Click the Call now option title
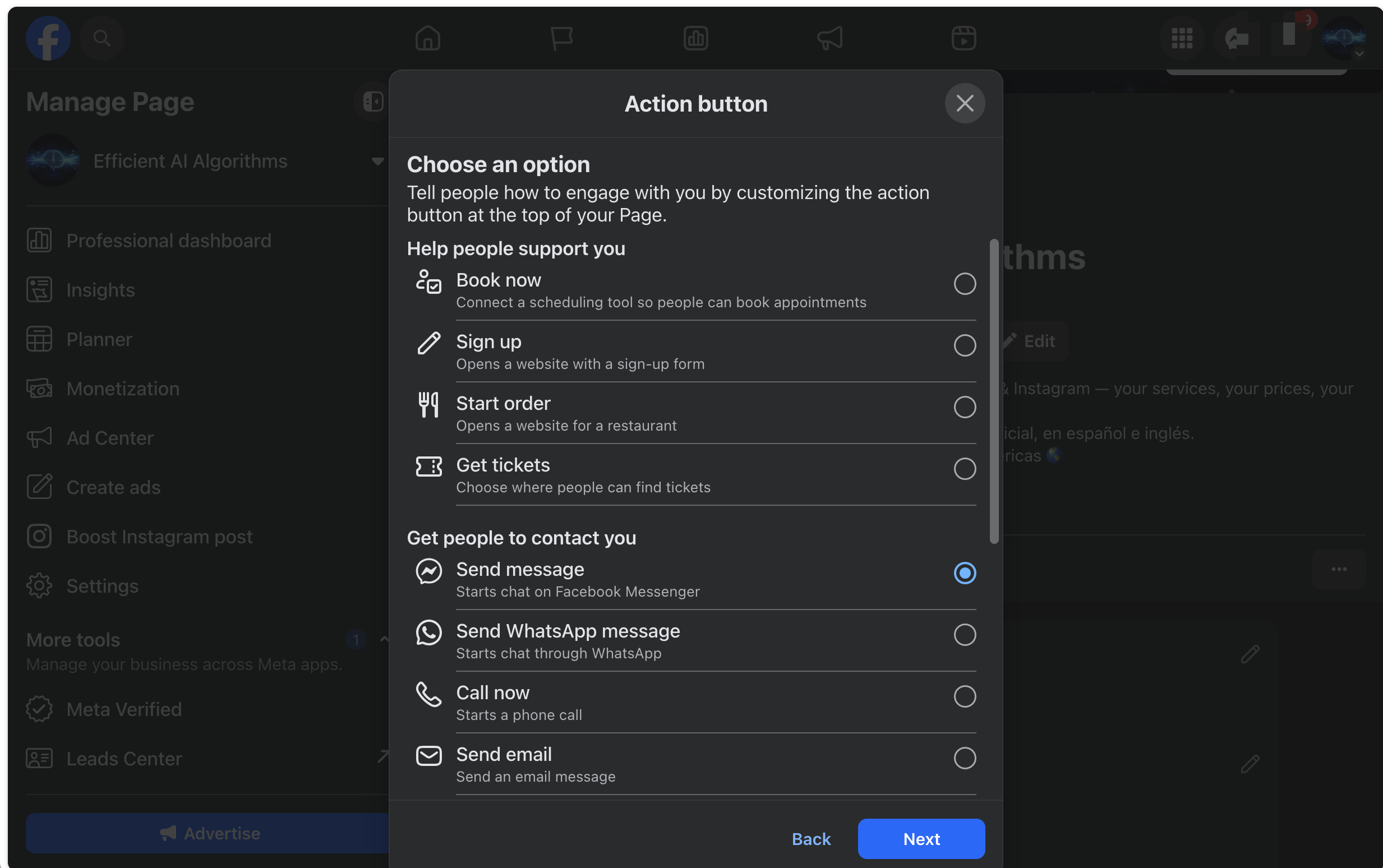This screenshot has height=868, width=1383. 492,693
